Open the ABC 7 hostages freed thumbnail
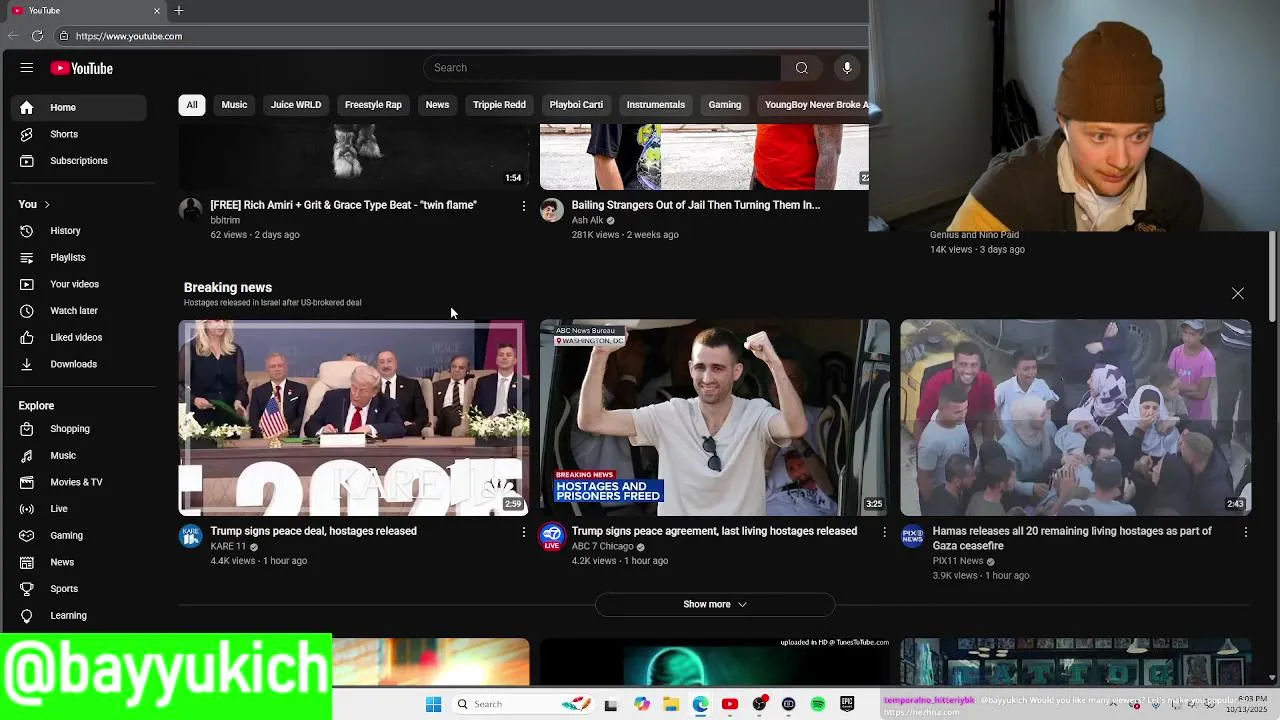Screen dimensions: 1280x720 point(715,418)
